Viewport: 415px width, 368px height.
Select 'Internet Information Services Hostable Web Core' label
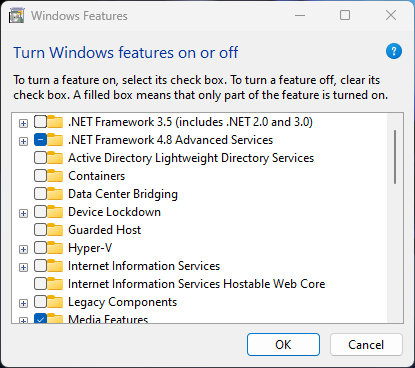coord(197,284)
